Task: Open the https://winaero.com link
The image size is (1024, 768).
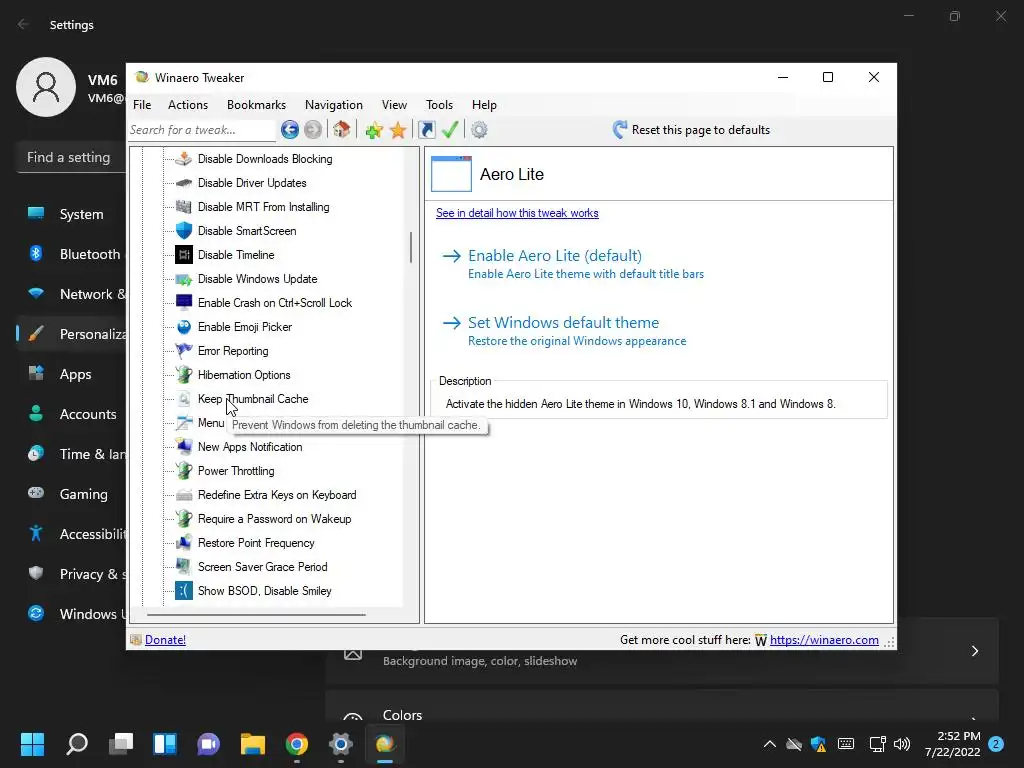Action: [x=824, y=640]
